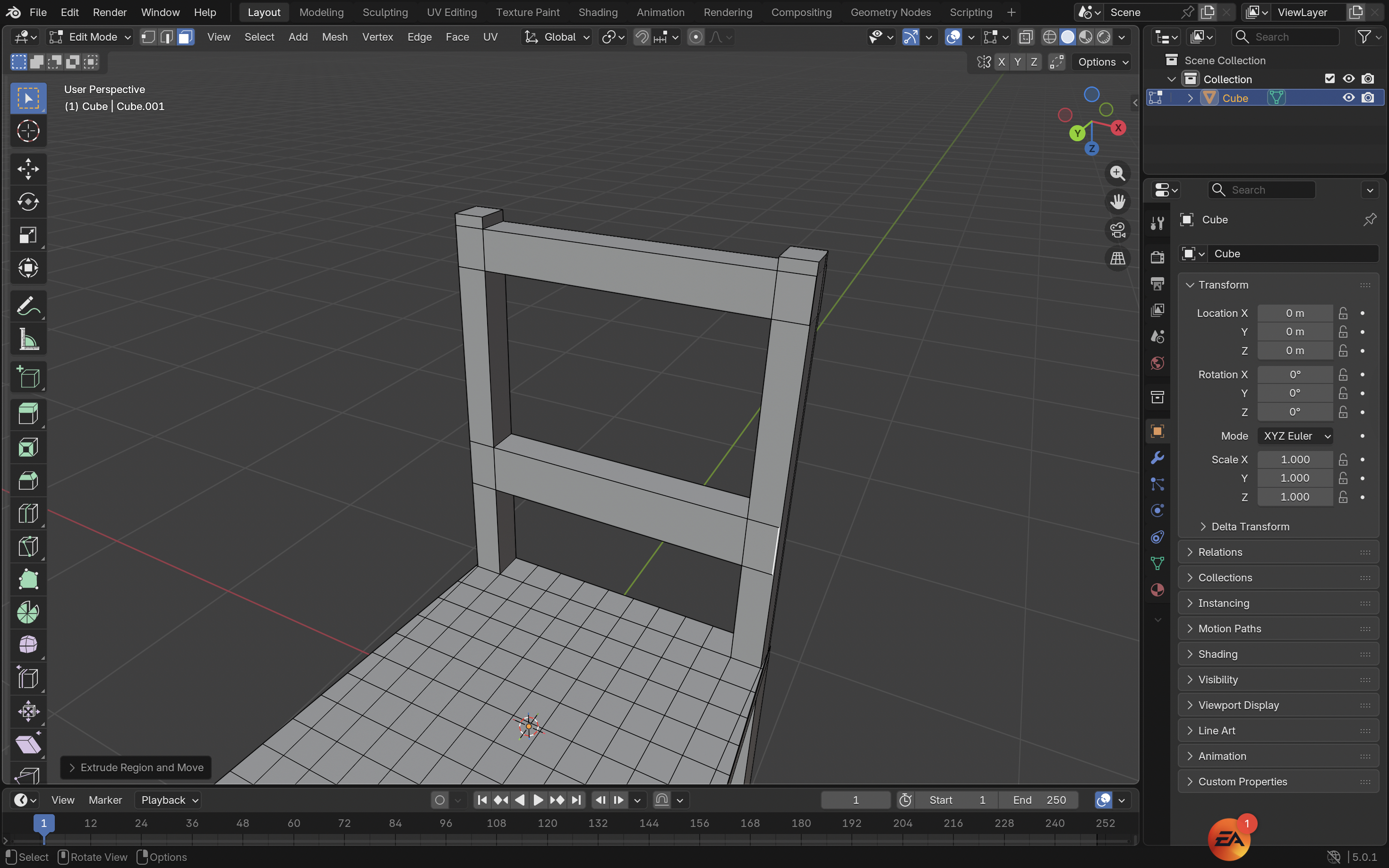The width and height of the screenshot is (1389, 868).
Task: Expand the Relations panel
Action: [1219, 552]
